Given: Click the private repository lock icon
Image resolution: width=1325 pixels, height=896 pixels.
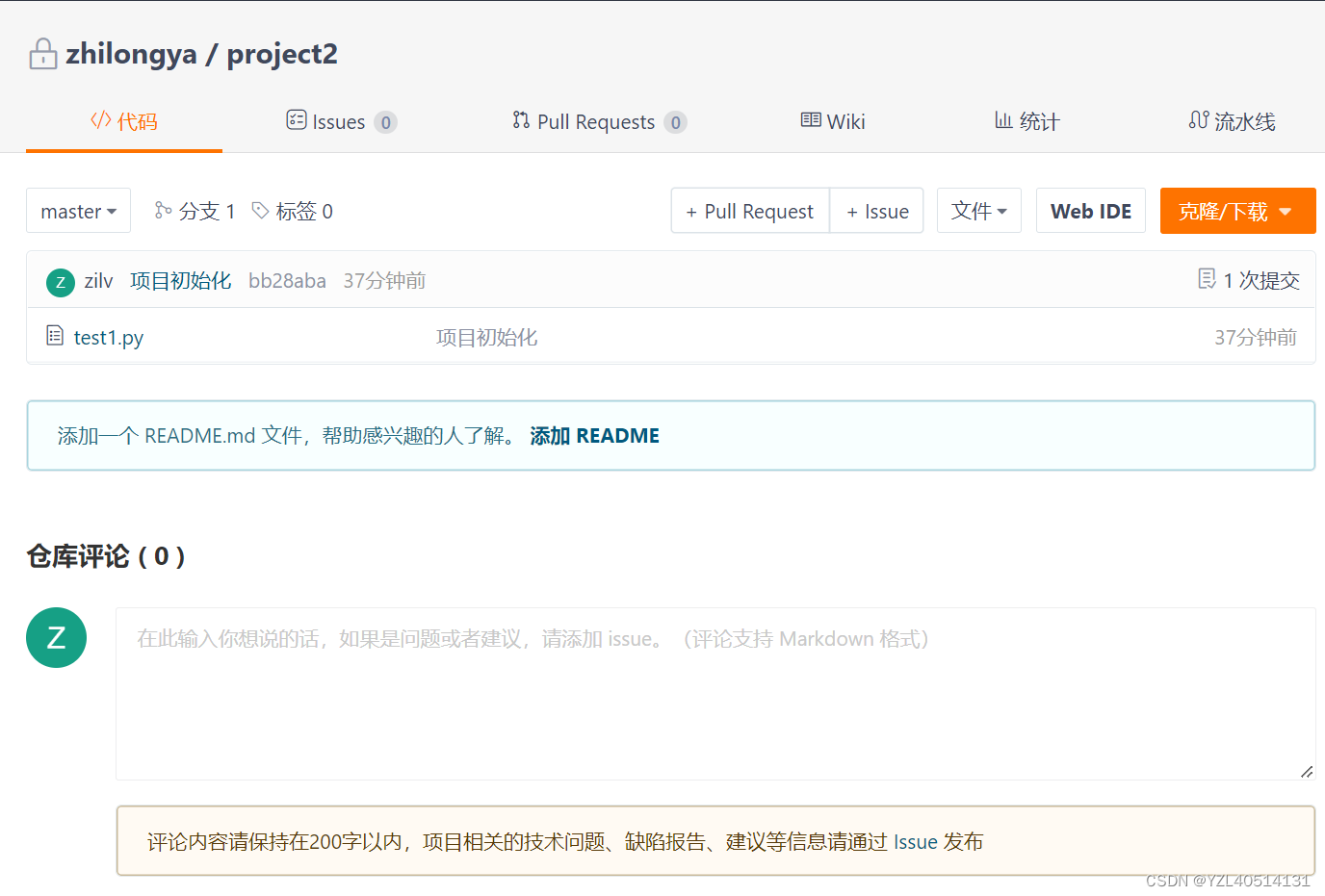Looking at the screenshot, I should 43,54.
